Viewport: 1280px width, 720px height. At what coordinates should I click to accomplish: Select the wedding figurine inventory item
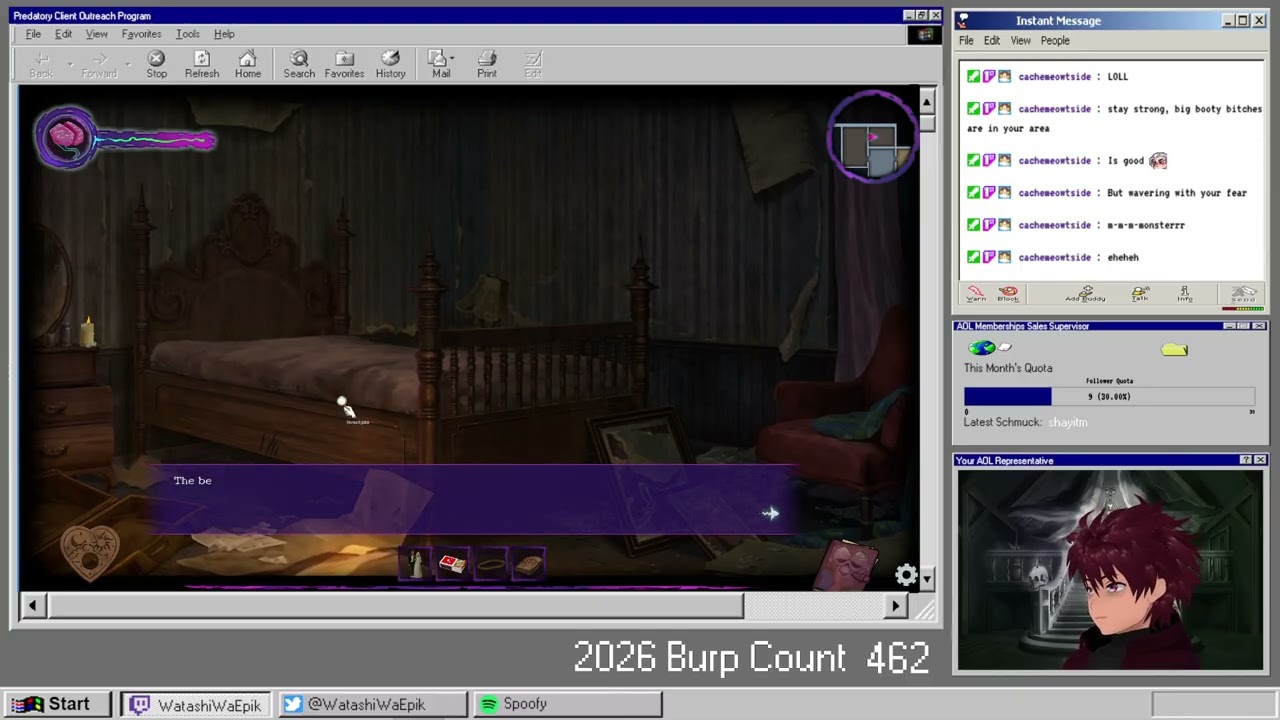pos(415,564)
